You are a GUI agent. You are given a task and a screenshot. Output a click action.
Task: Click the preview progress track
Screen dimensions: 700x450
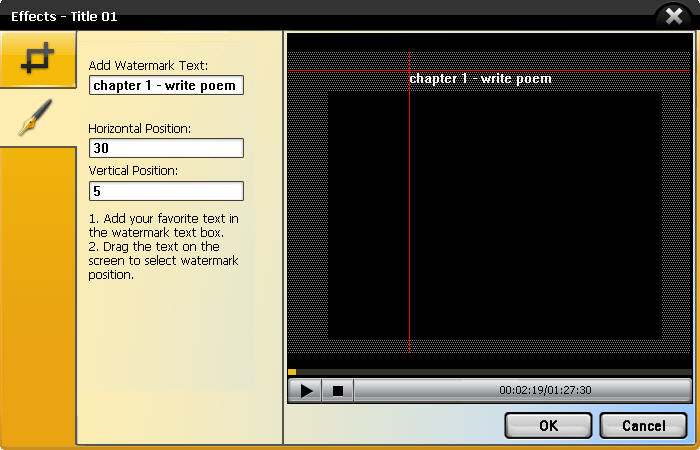490,372
